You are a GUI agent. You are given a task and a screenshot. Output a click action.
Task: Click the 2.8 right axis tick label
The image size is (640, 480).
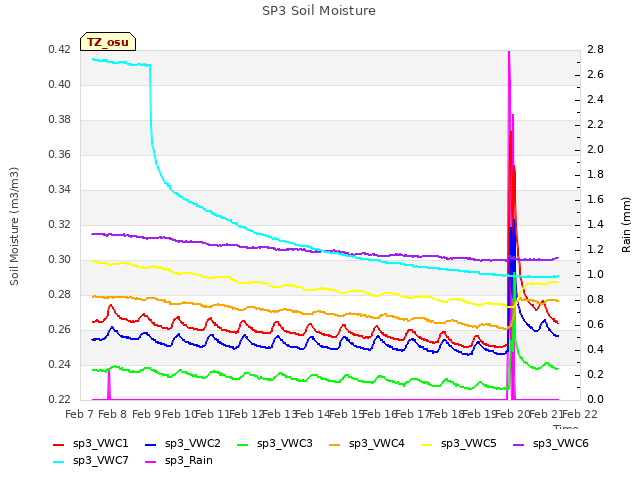point(596,50)
